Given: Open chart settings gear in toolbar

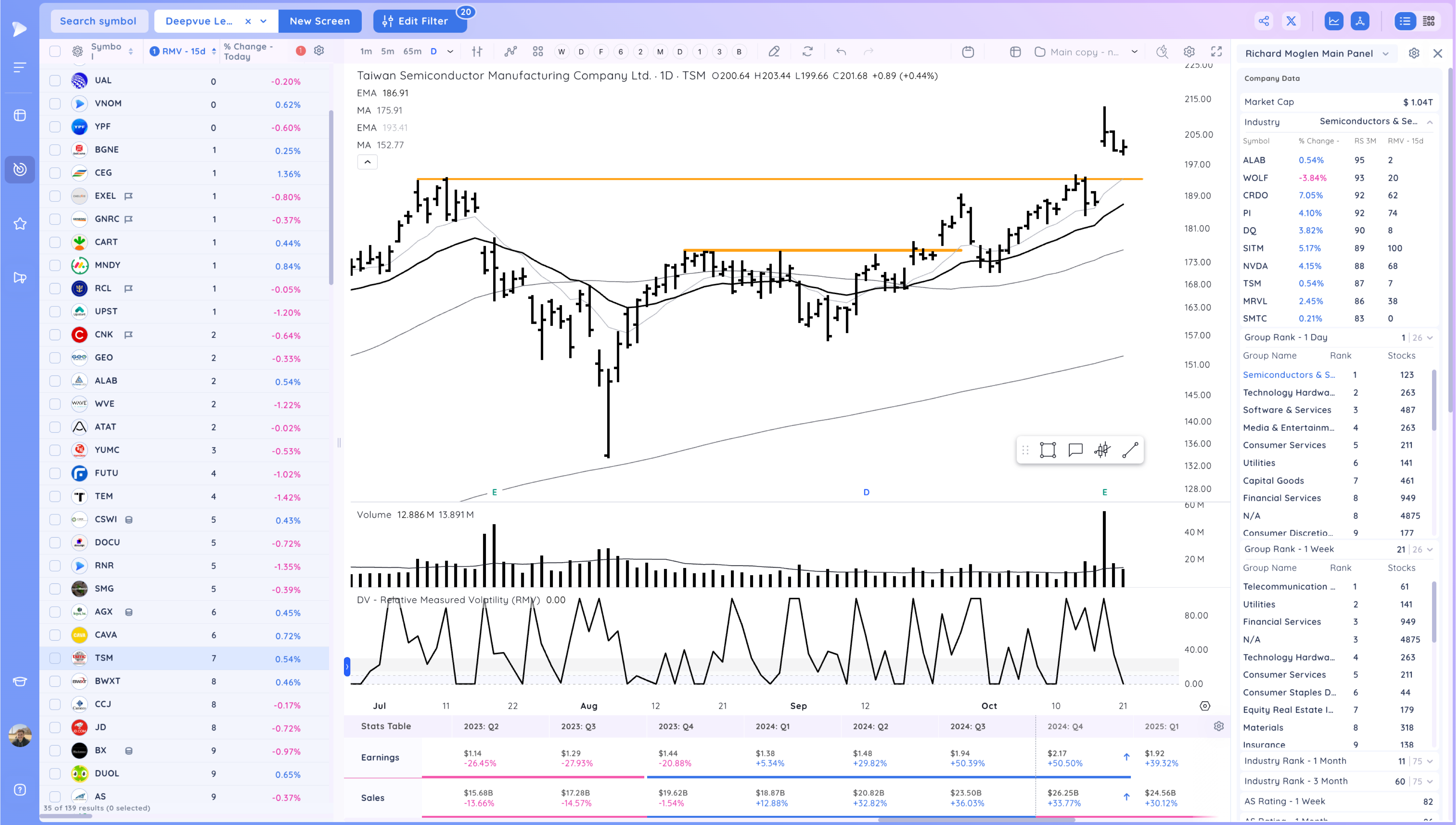Looking at the screenshot, I should (x=1189, y=52).
